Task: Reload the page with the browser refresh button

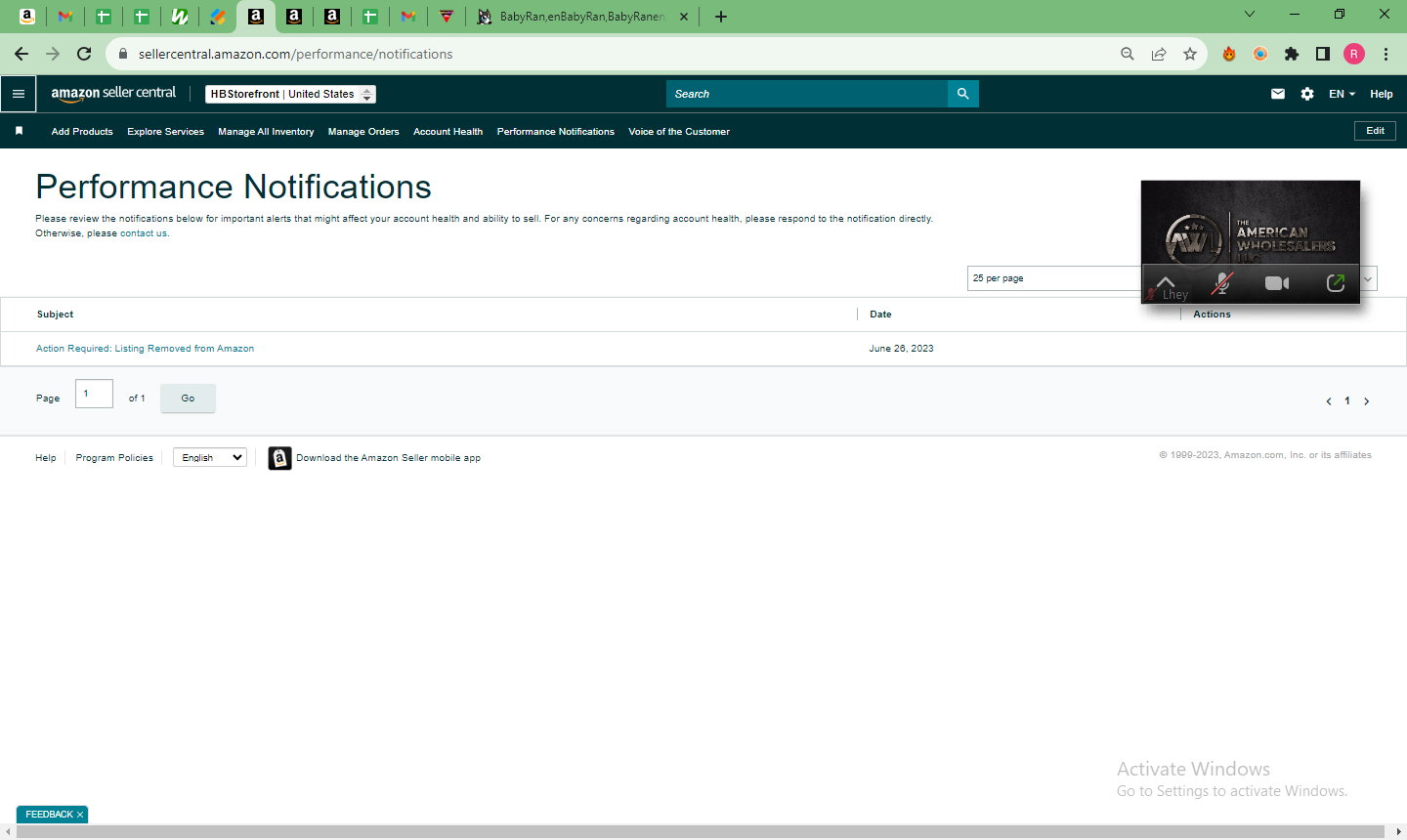Action: (84, 54)
